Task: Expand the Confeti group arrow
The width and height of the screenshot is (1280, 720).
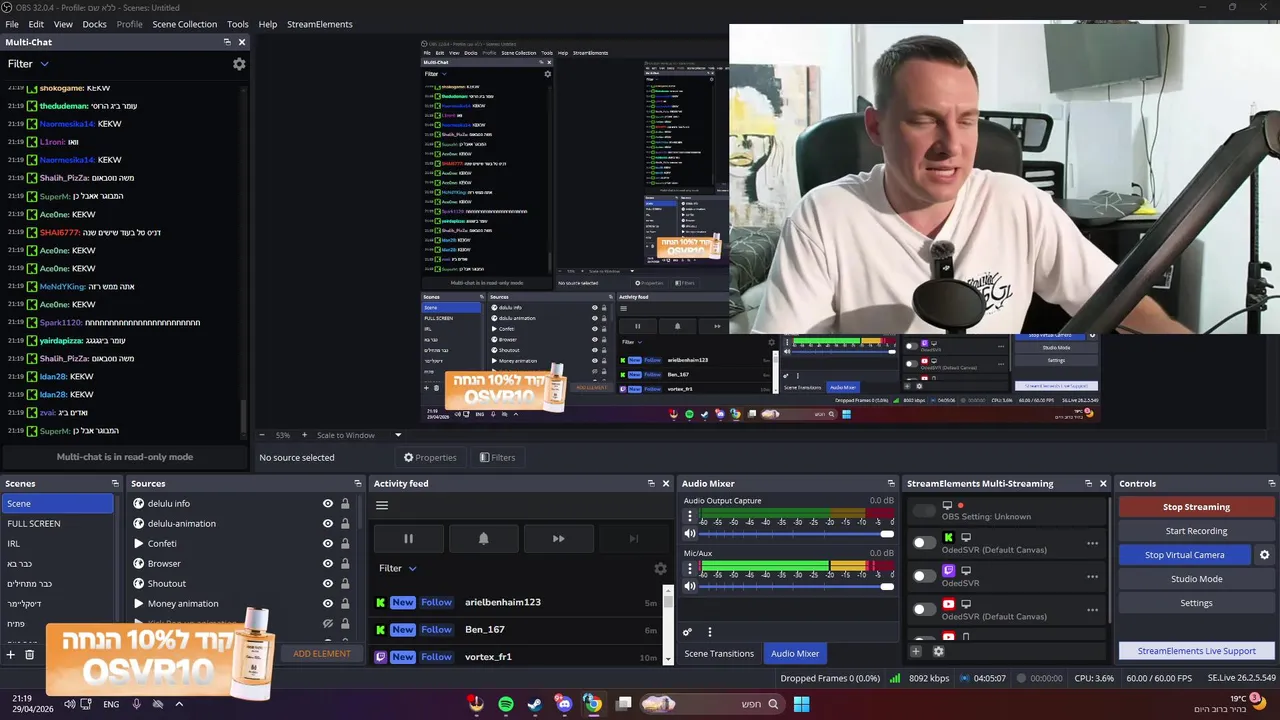Action: [139, 544]
